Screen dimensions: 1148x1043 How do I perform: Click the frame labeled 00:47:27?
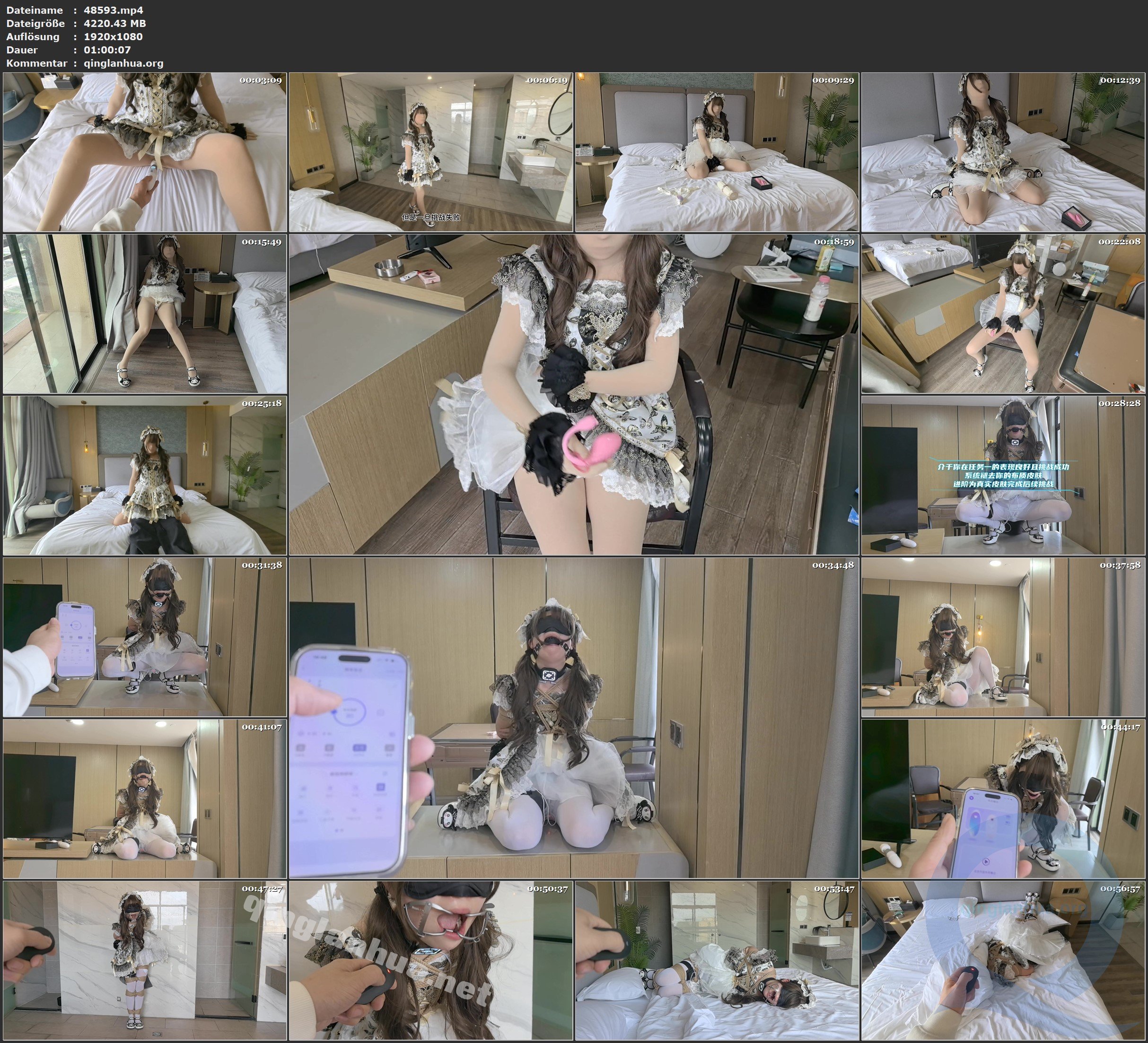pos(145,960)
